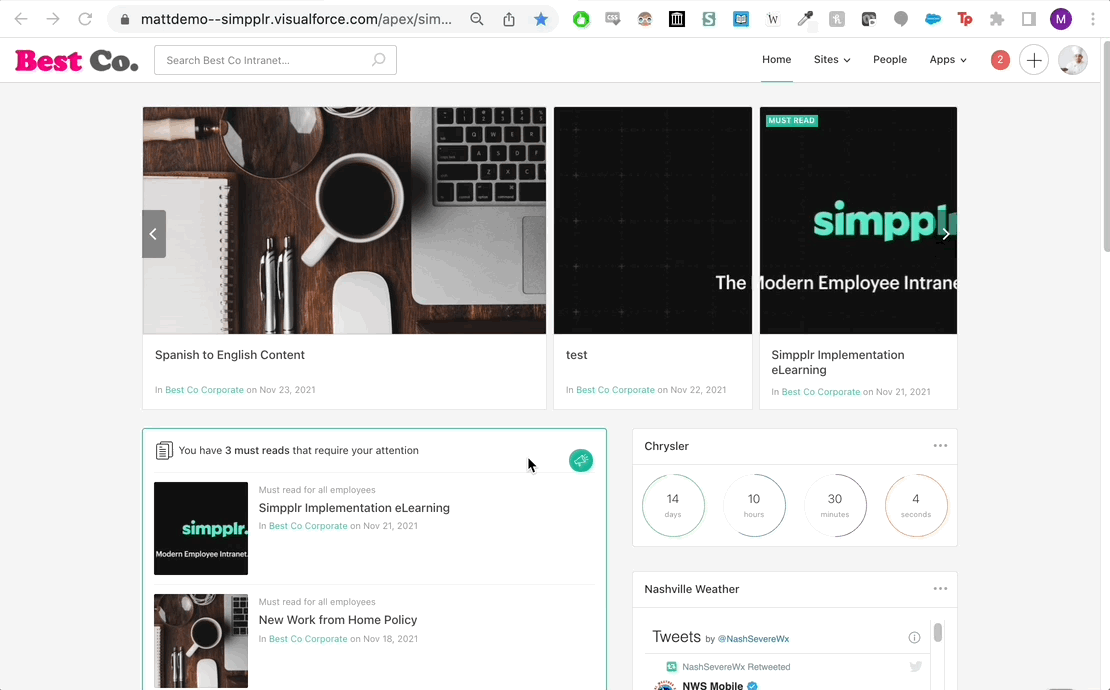Click the info icon beside Tweets
Viewport: 1110px width, 690px height.
point(914,638)
